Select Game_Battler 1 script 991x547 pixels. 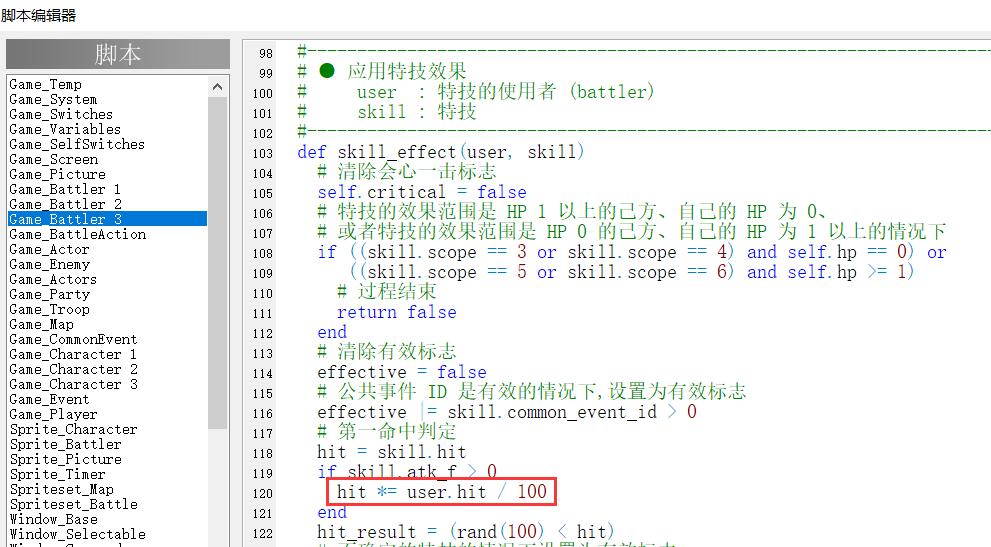[x=64, y=190]
